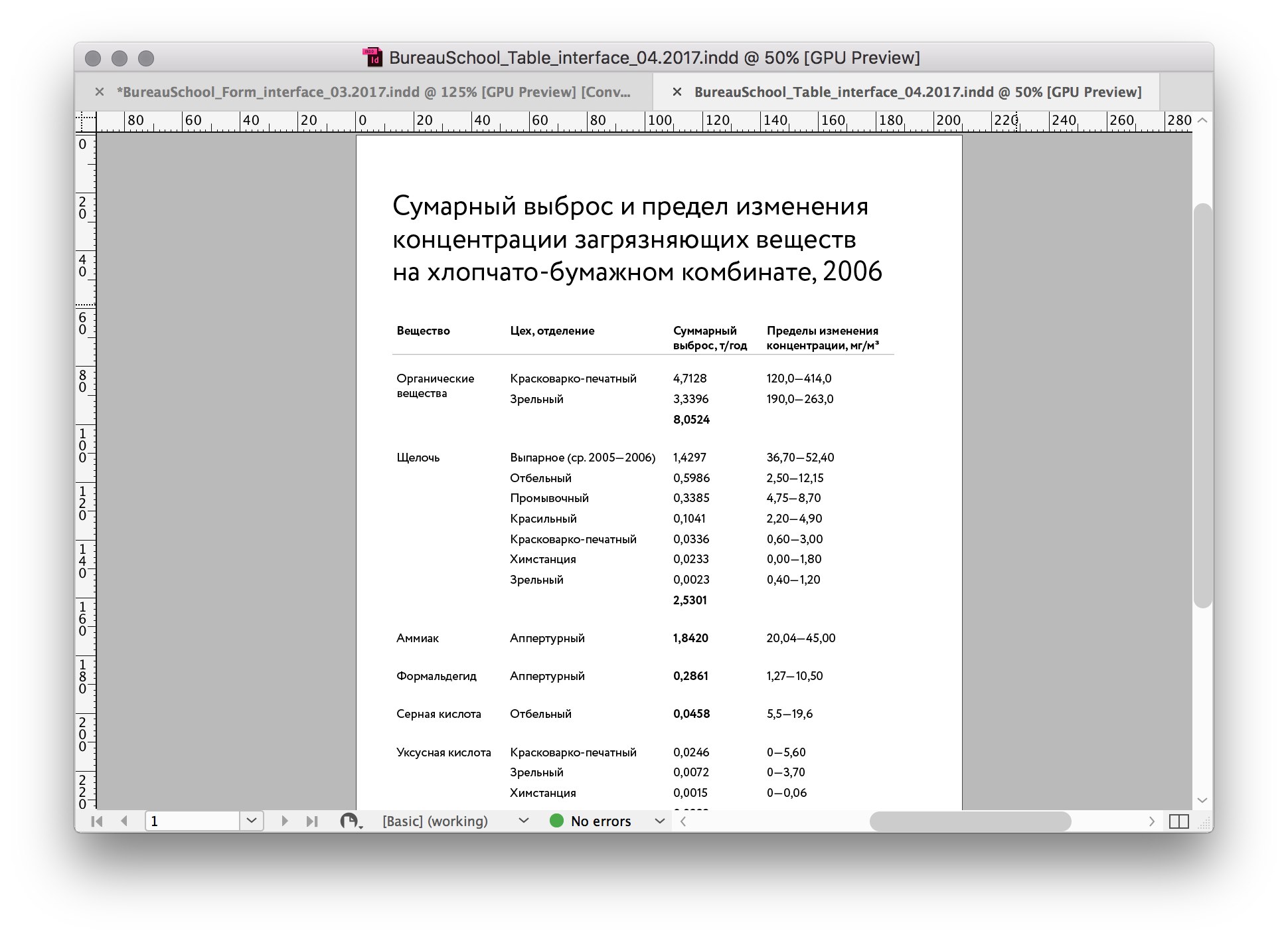Screen dimensions: 1288x939
Task: Go to first page arrow
Action: (97, 821)
